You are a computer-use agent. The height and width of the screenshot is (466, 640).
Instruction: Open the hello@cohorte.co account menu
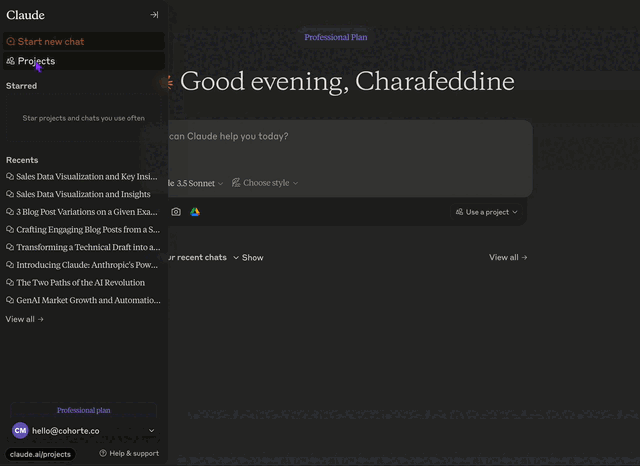coord(84,430)
